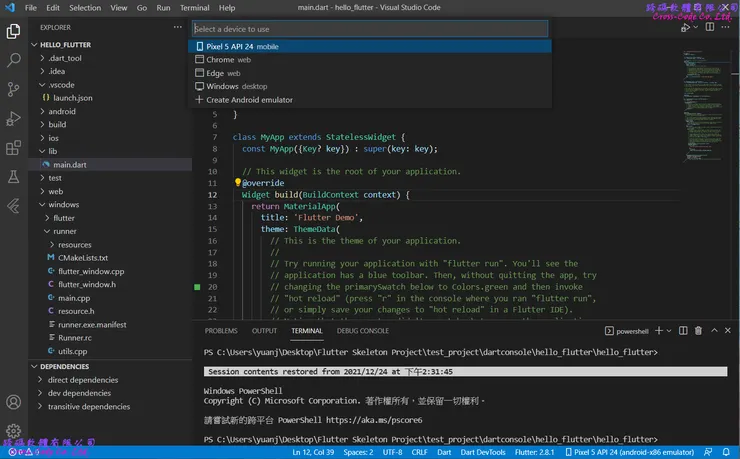
Task: Expand direct dependencies node
Action: pyautogui.click(x=82, y=380)
